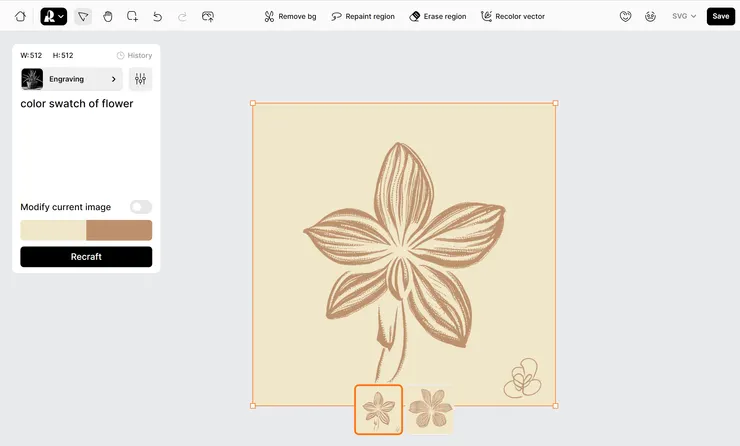
Task: Click the flower image on canvas
Action: pyautogui.click(x=404, y=254)
